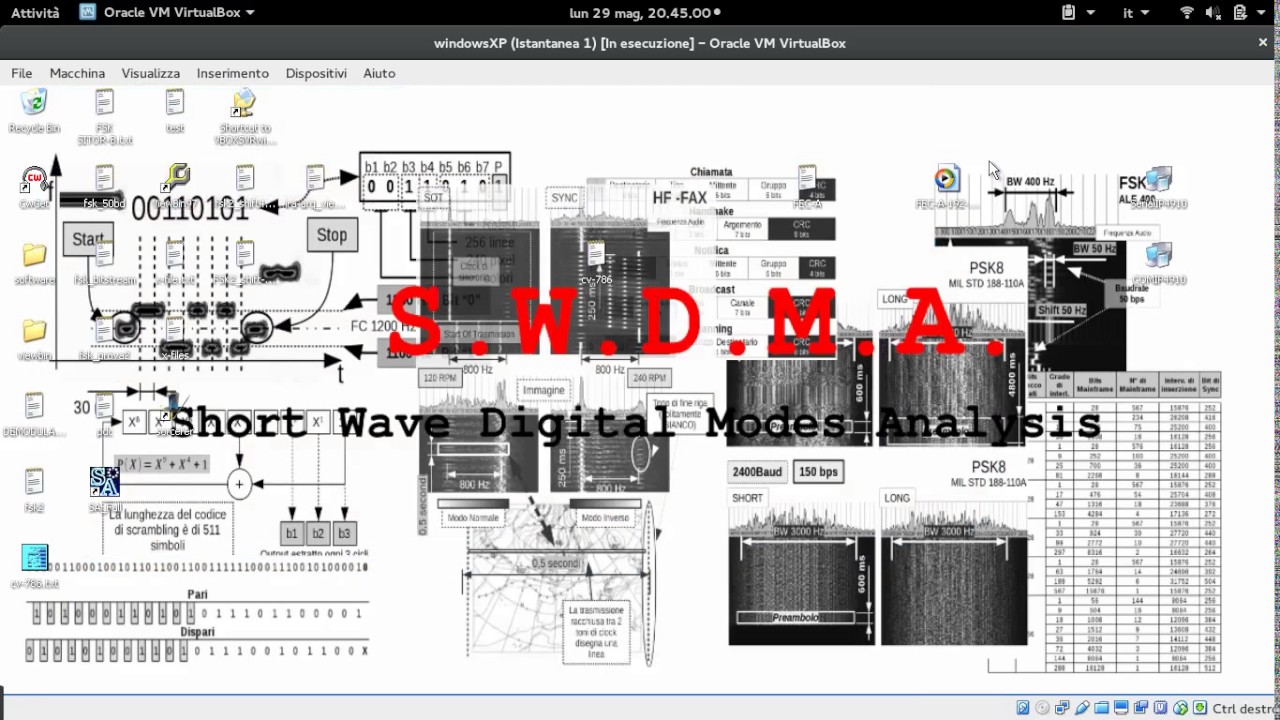Click the optical disc status icon
The height and width of the screenshot is (720, 1280).
click(x=1042, y=708)
